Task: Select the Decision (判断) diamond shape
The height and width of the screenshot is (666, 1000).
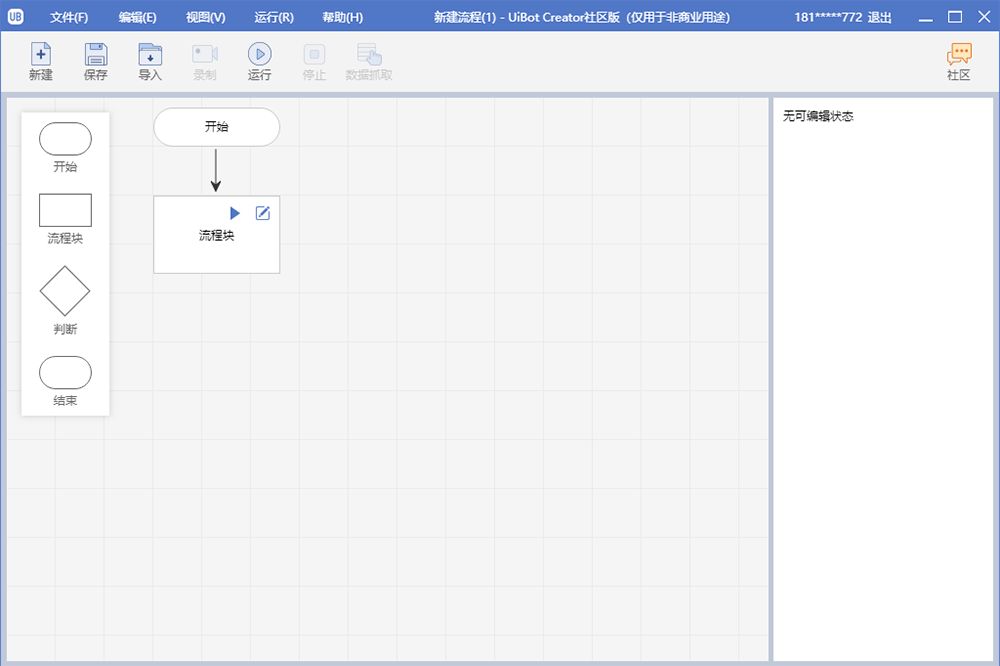Action: [65, 291]
